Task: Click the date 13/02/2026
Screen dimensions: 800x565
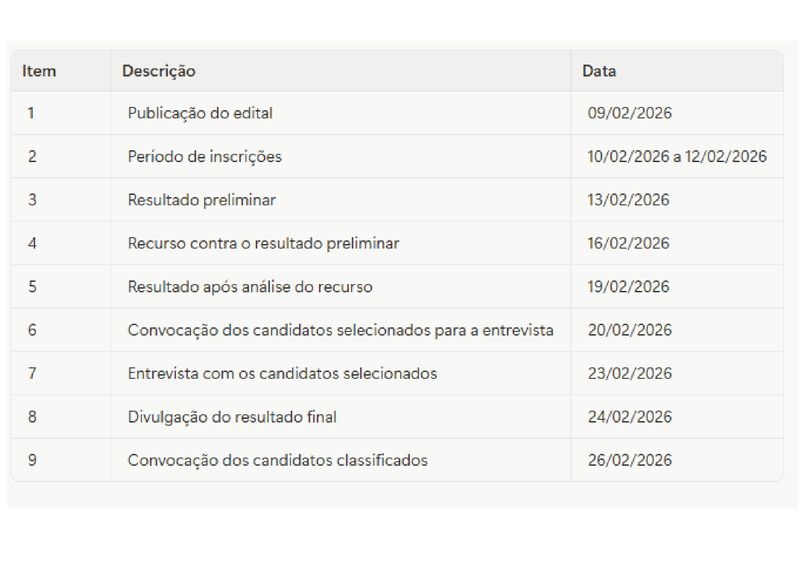Action: [x=629, y=200]
